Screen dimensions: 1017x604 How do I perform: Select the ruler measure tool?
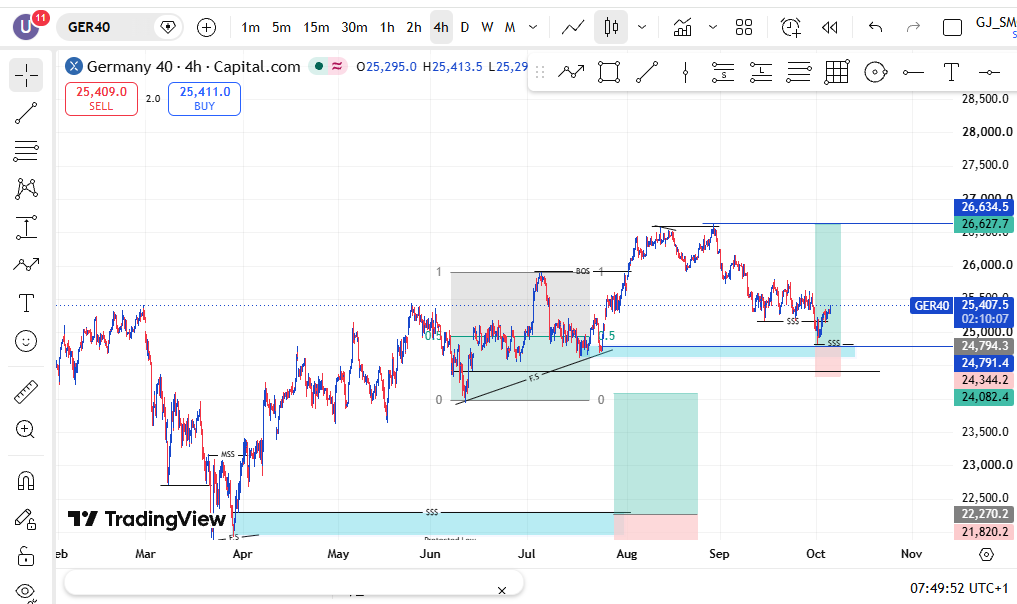click(26, 391)
